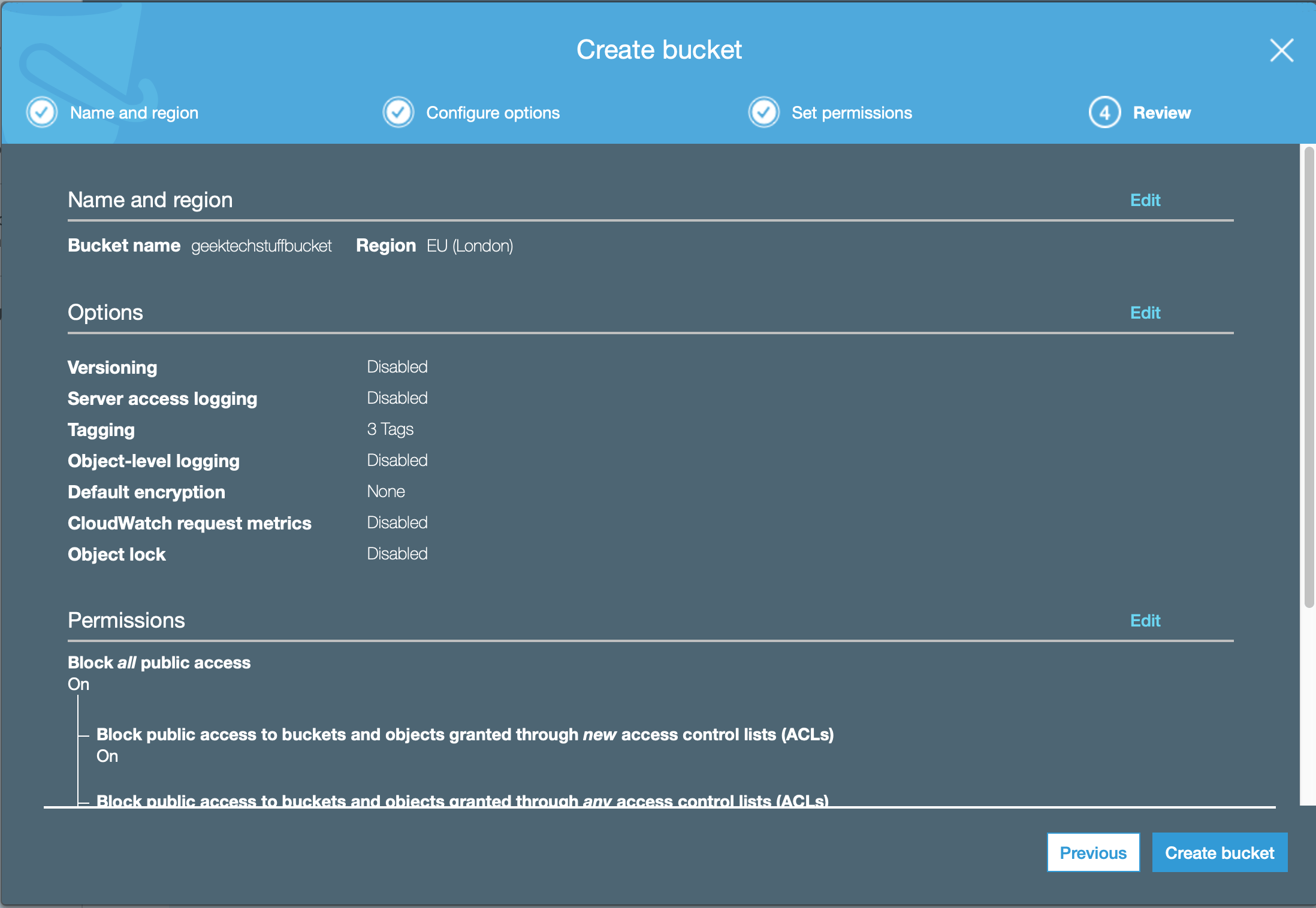Screen dimensions: 1316x908
Task: Open the Options section editor via Edit
Action: point(1145,313)
